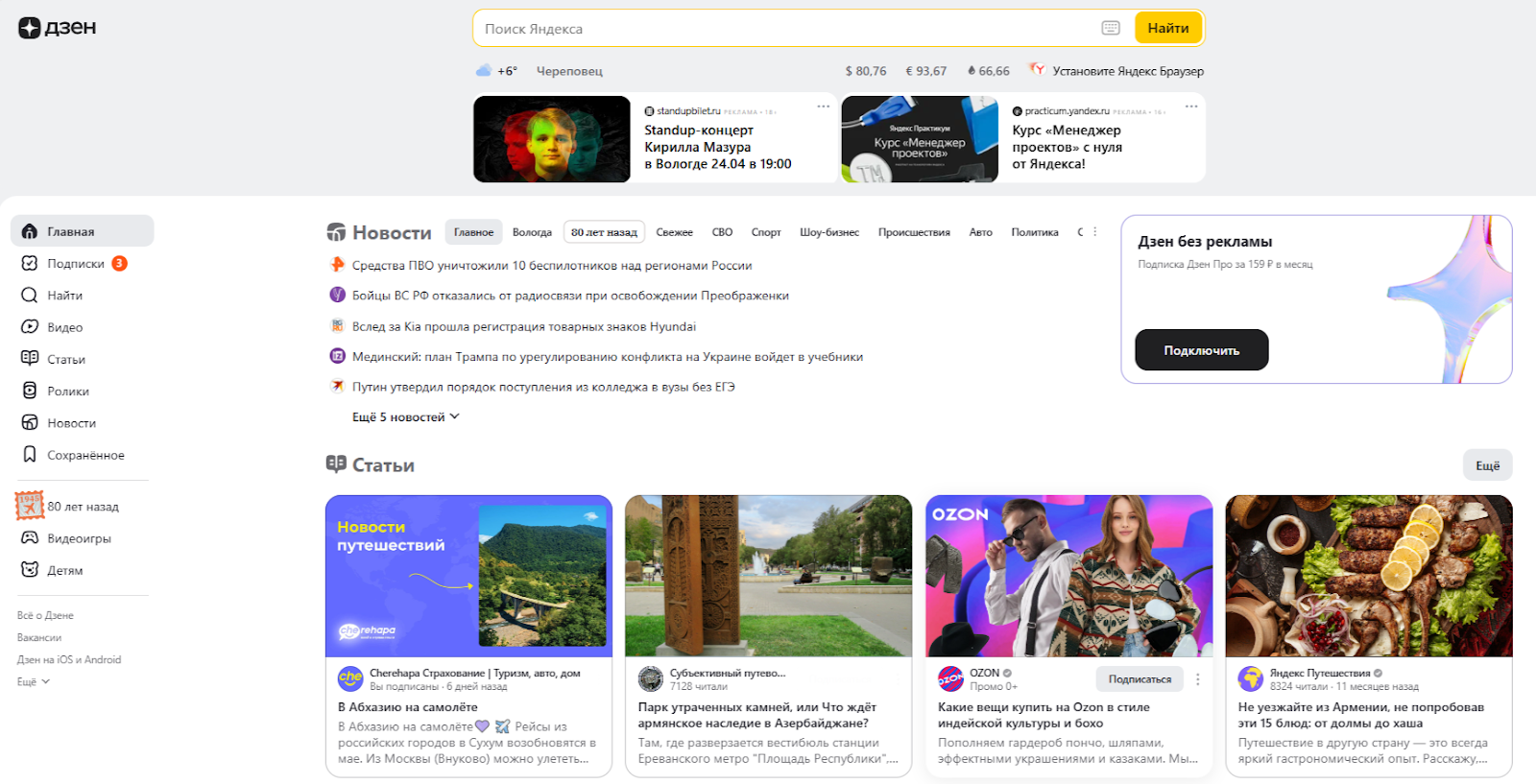The width and height of the screenshot is (1536, 784).
Task: Click the Подключить button
Action: (1202, 350)
